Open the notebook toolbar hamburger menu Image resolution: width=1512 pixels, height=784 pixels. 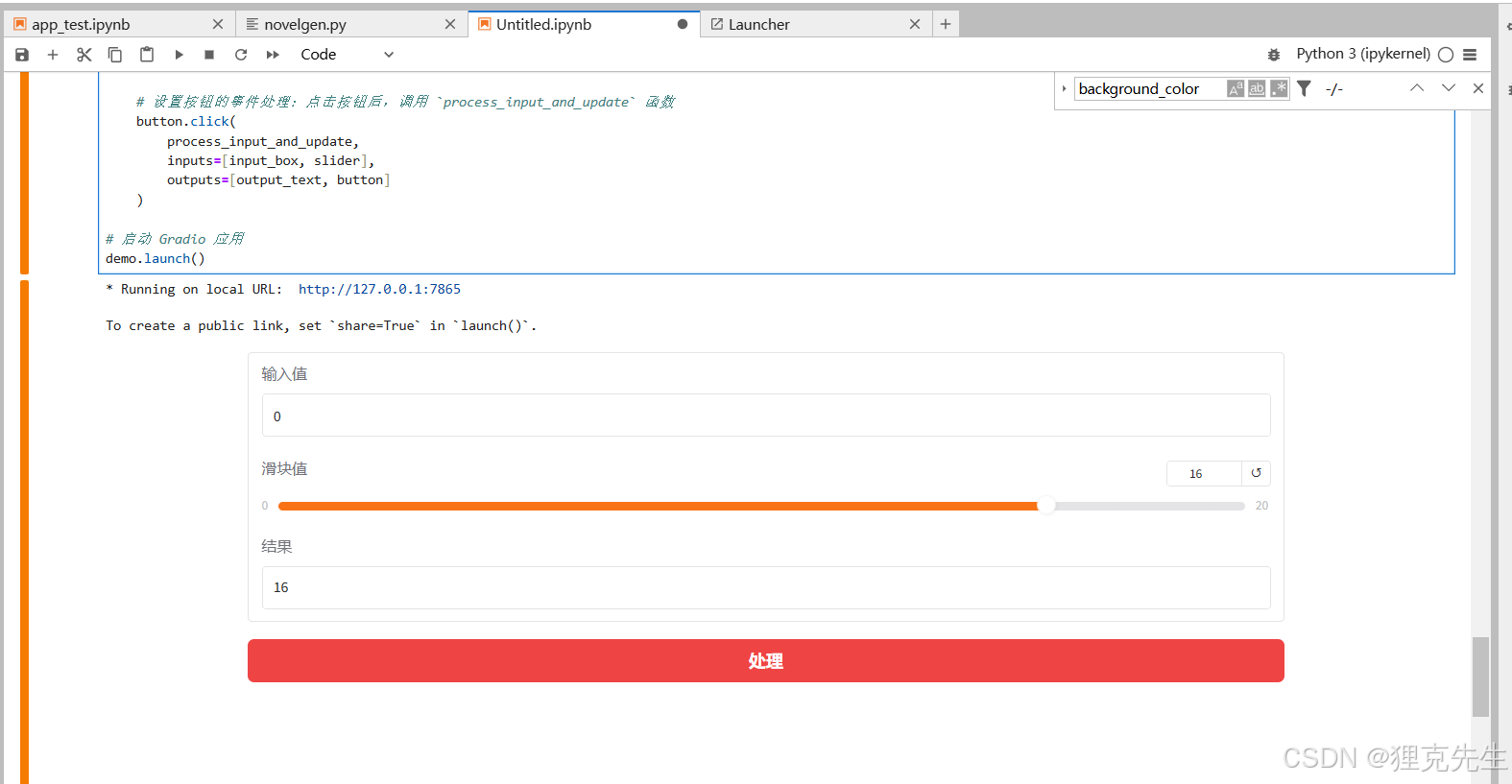pyautogui.click(x=1470, y=55)
